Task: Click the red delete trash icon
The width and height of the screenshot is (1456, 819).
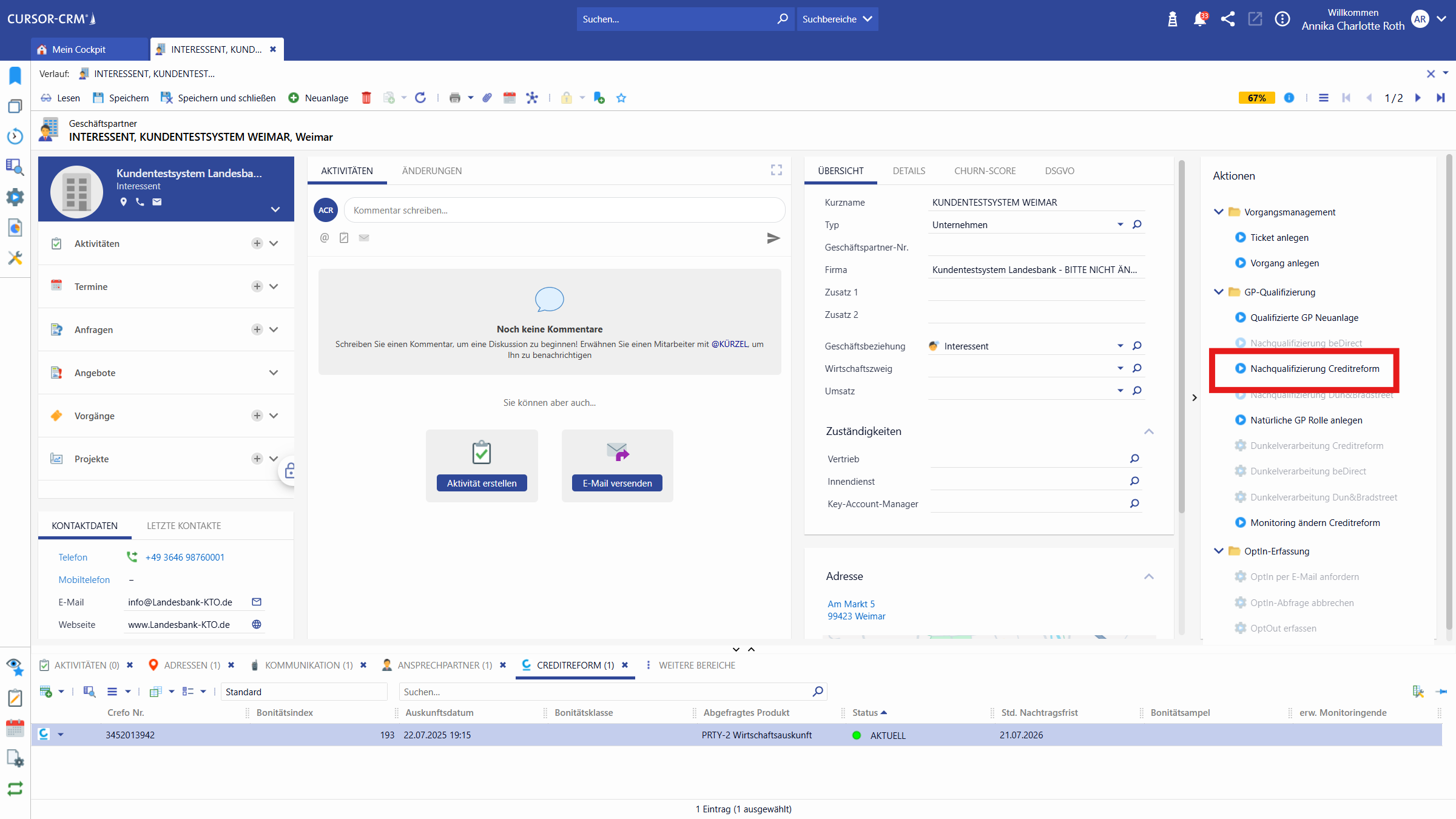Action: 366,98
